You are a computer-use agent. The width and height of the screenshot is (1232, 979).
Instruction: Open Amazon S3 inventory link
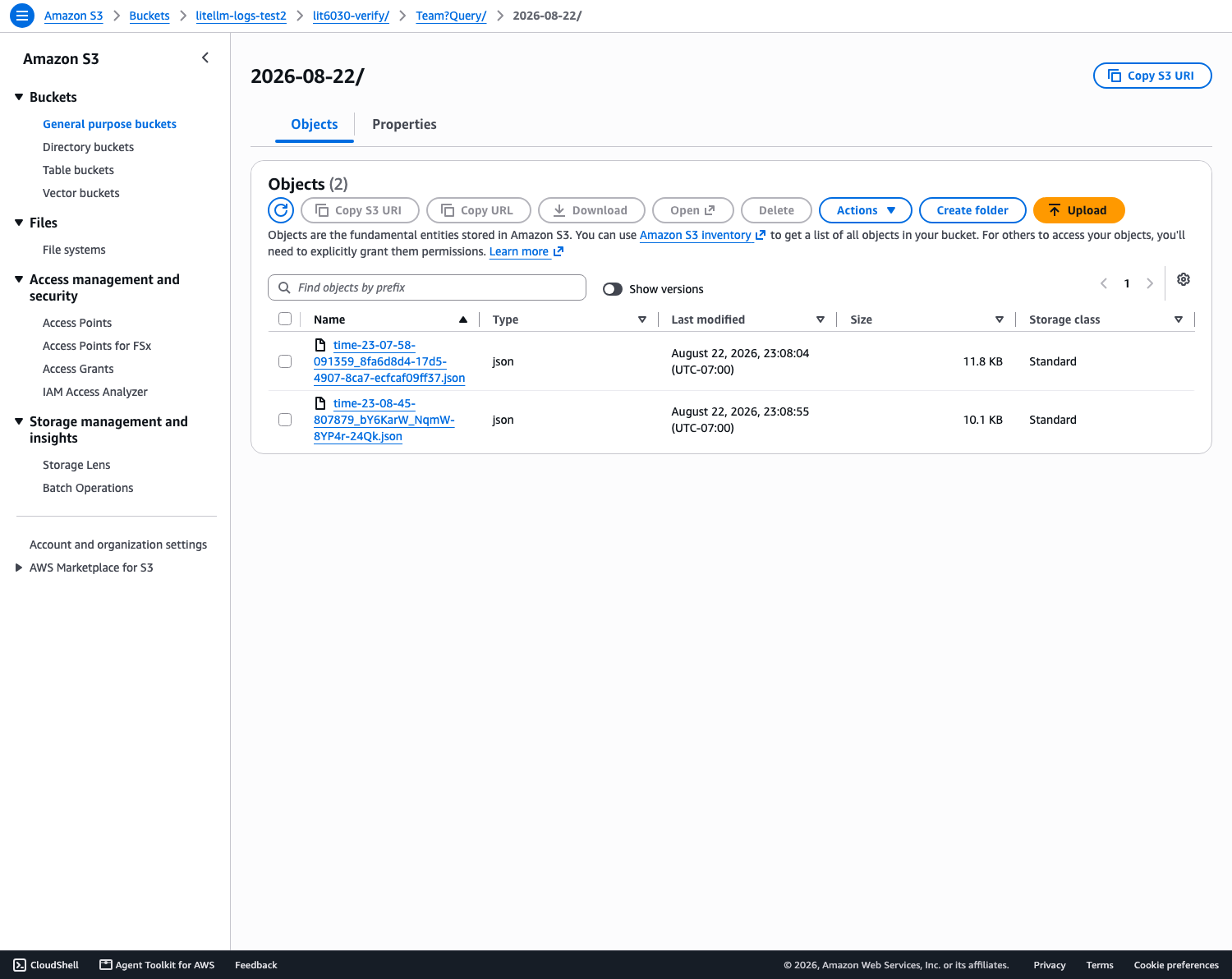(x=702, y=235)
